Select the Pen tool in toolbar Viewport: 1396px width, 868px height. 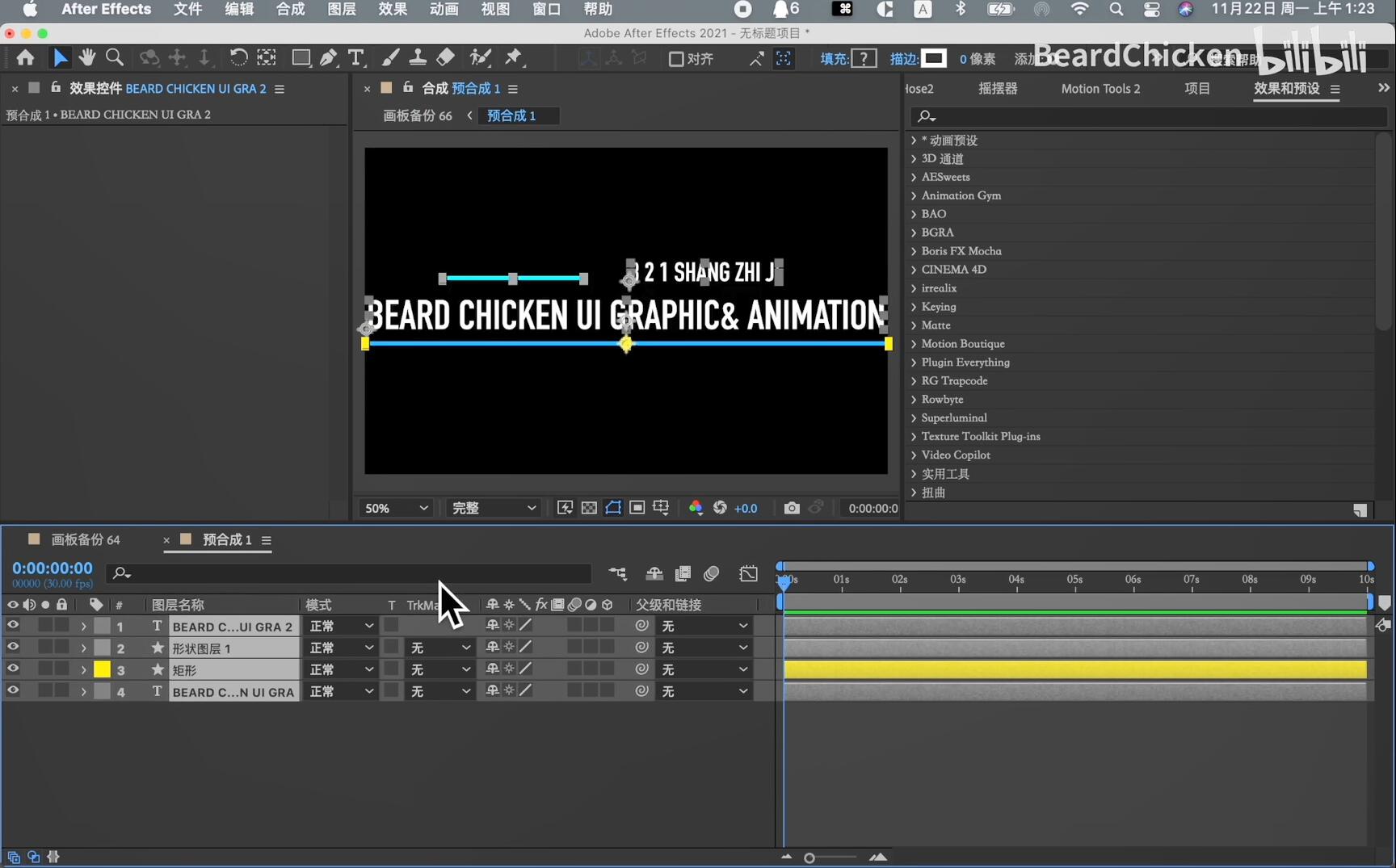click(x=328, y=57)
